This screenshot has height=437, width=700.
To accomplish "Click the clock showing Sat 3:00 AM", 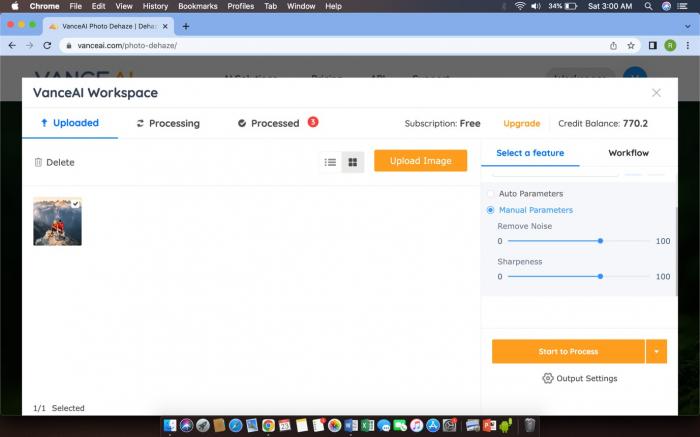I will click(x=610, y=6).
